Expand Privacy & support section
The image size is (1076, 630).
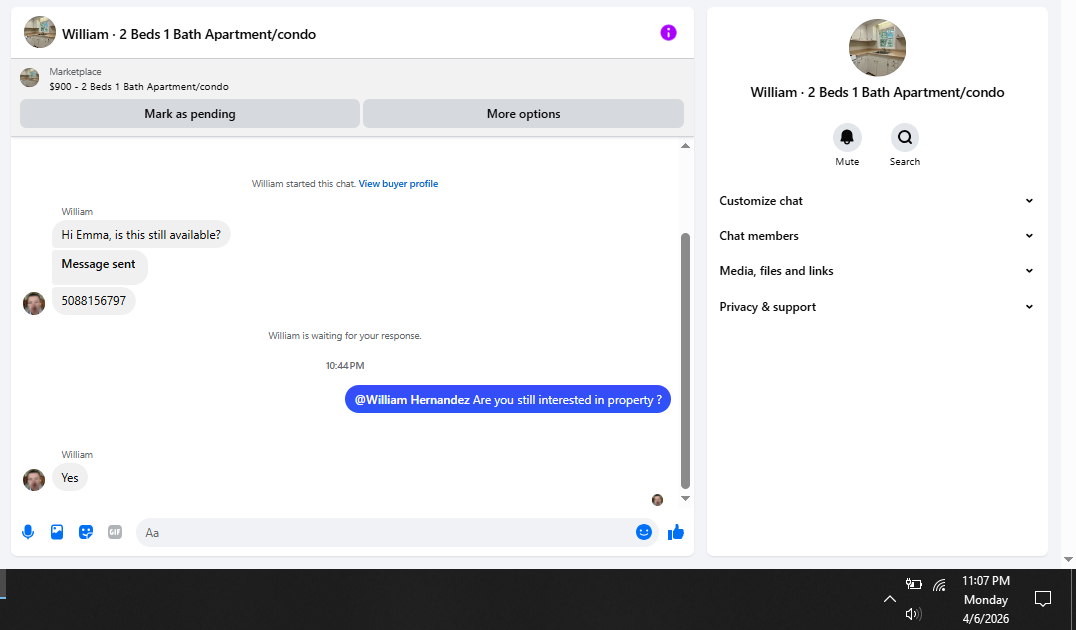coord(876,307)
